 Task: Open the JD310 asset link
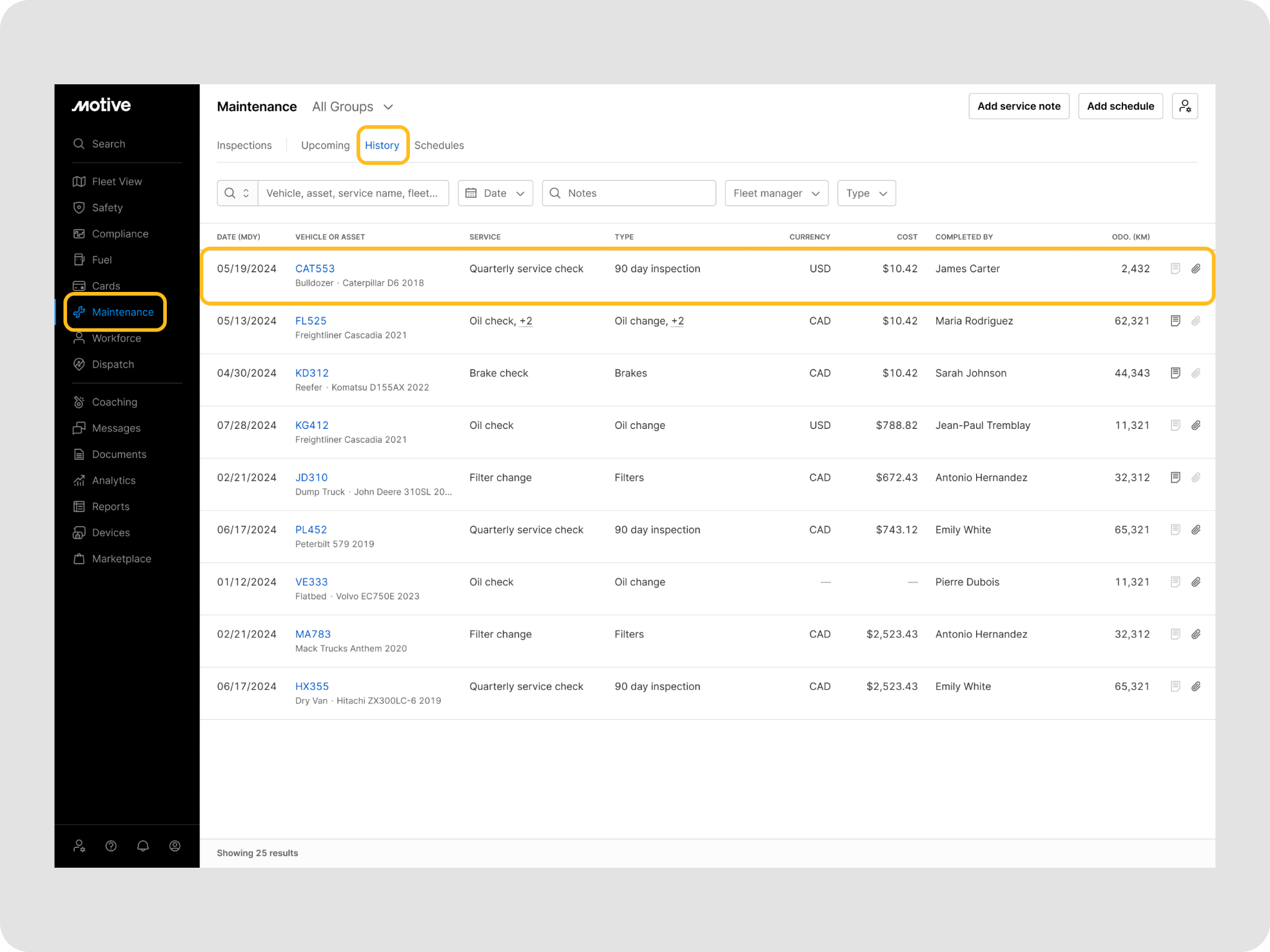[x=311, y=477]
